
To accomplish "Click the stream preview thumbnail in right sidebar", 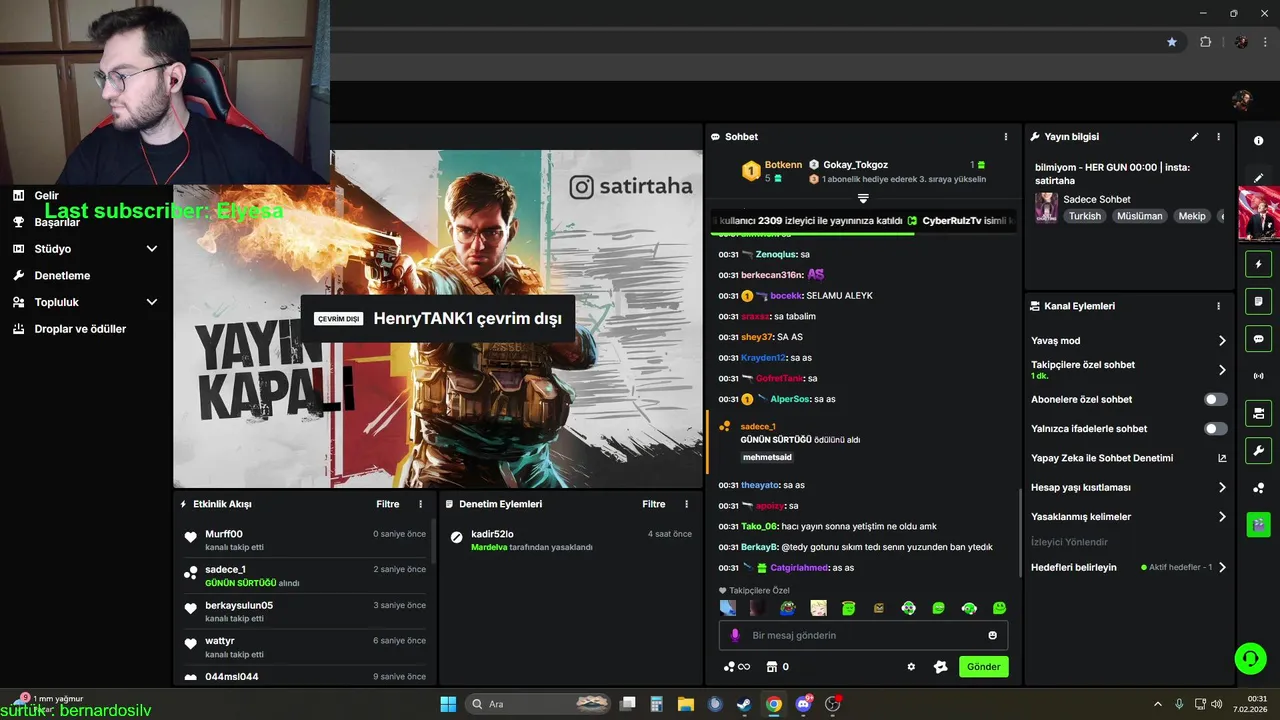I will click(1258, 214).
